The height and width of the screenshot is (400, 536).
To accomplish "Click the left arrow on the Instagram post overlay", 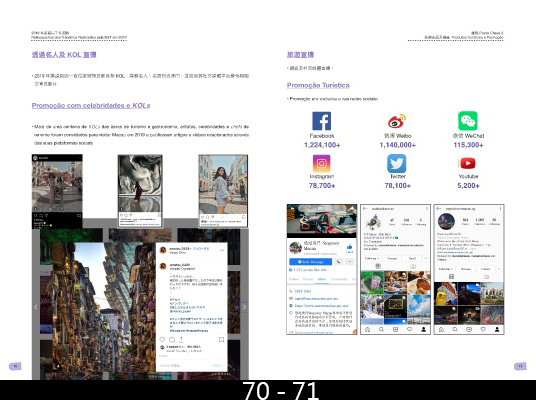I will (x=36, y=307).
